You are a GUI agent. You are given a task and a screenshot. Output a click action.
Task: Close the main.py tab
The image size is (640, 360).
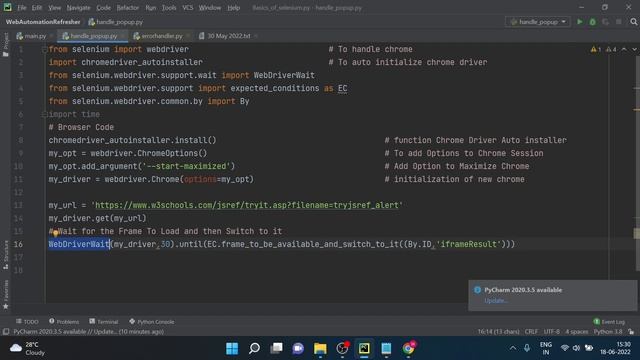pyautogui.click(x=51, y=36)
